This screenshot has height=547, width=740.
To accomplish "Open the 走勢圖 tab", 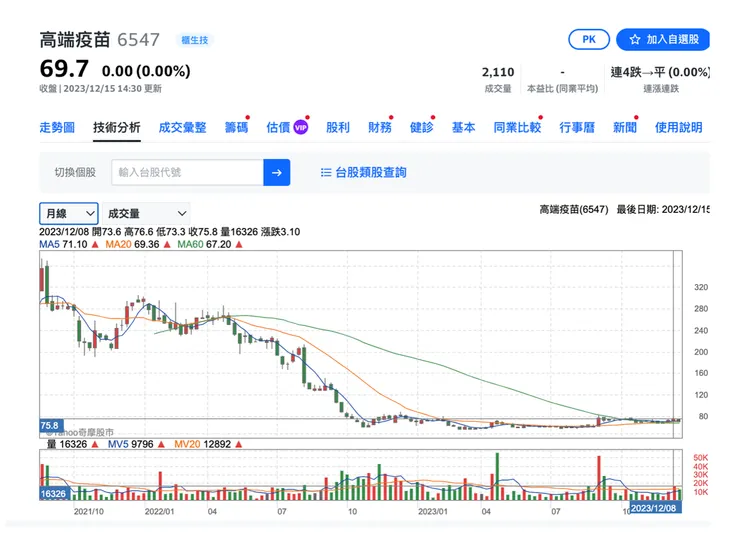I will click(x=57, y=127).
